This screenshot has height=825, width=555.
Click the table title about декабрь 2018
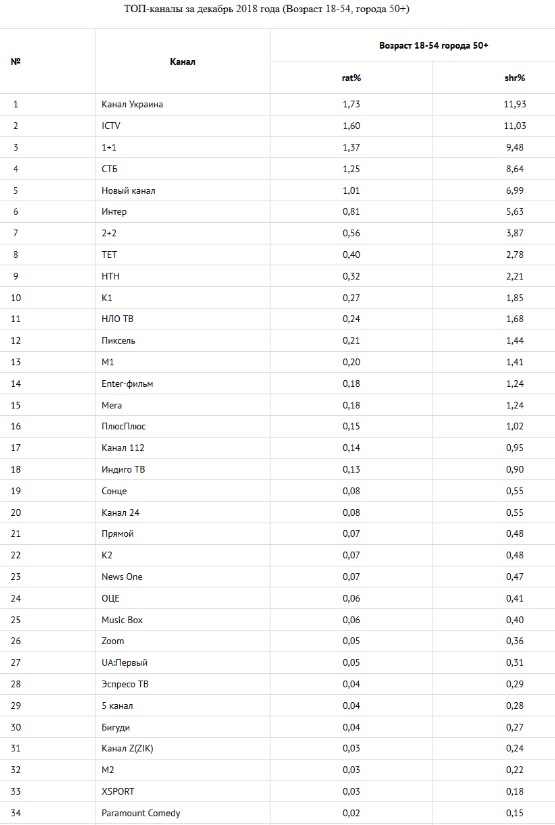click(267, 9)
